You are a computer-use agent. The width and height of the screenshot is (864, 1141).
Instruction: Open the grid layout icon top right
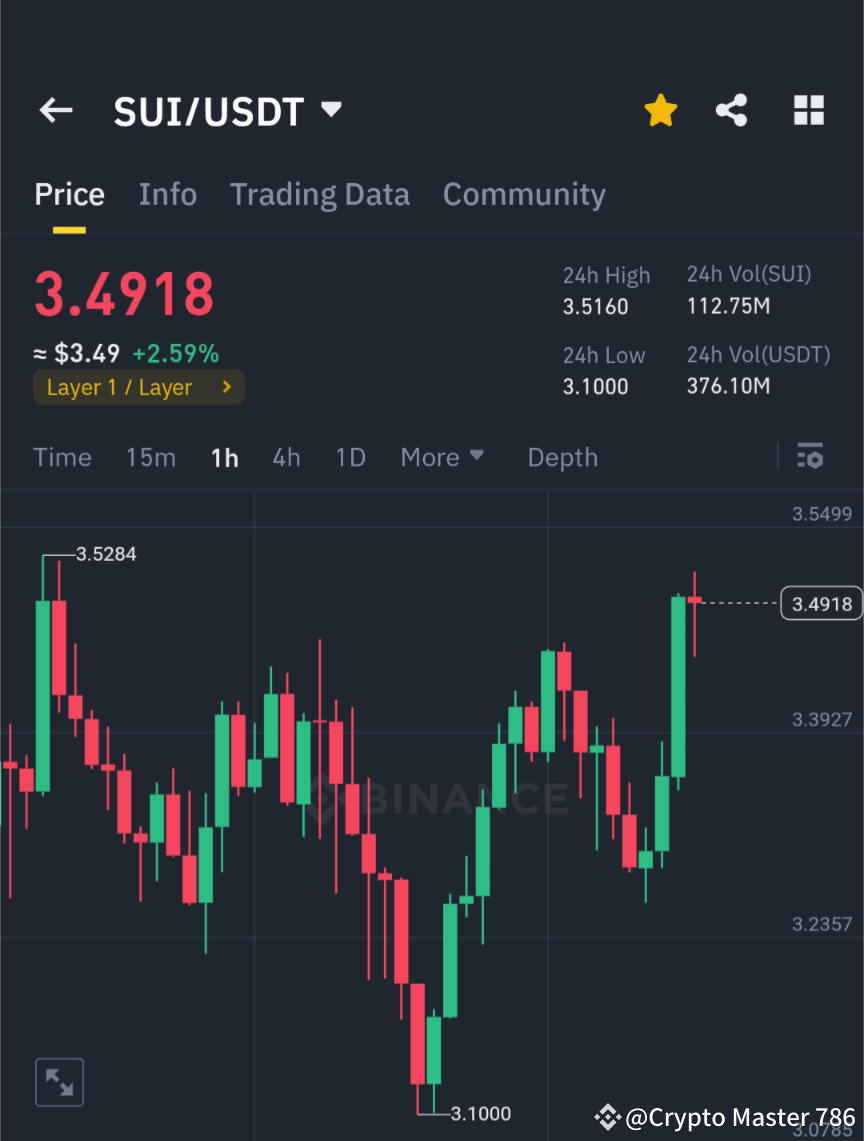point(808,111)
